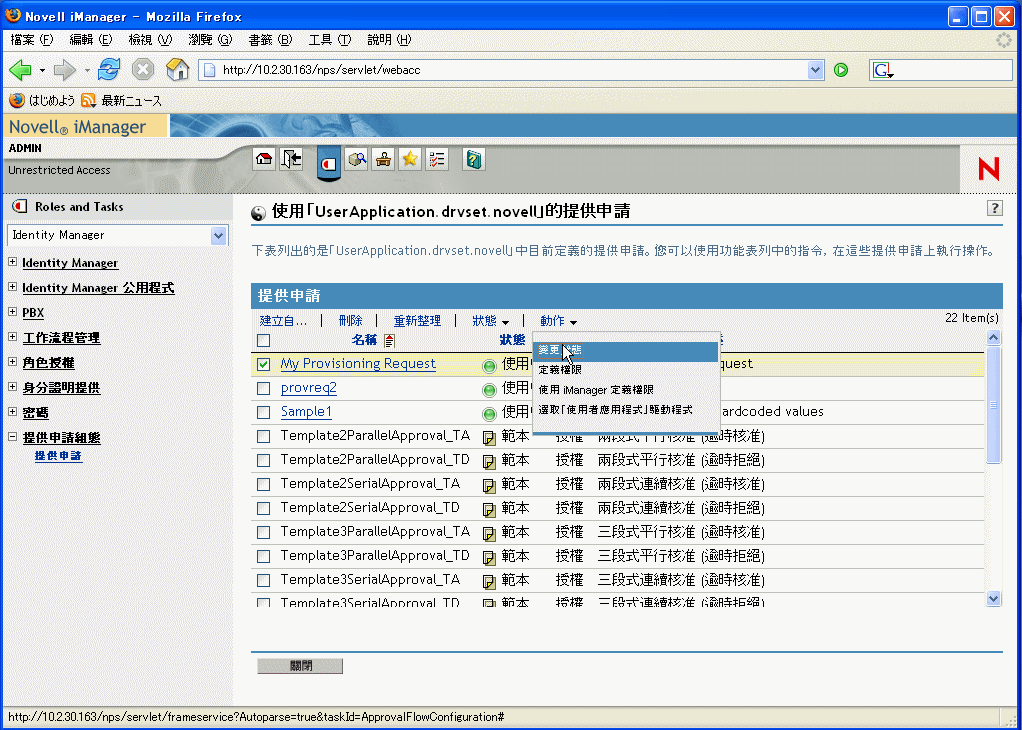
Task: Click template icon of Template3SerialApproval_TA row
Action: 489,581
